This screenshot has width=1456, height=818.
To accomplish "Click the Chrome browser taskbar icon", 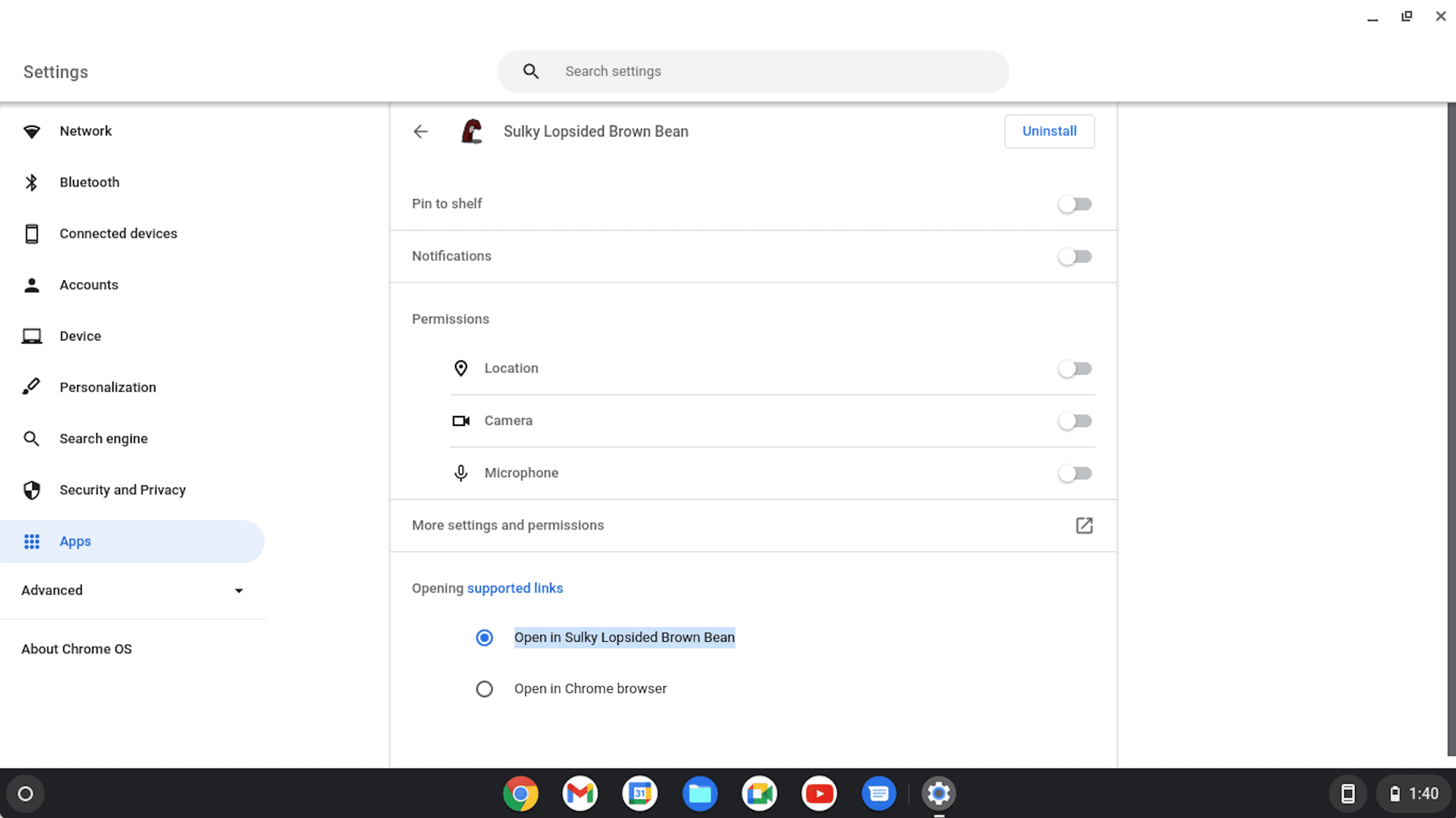I will click(x=519, y=793).
